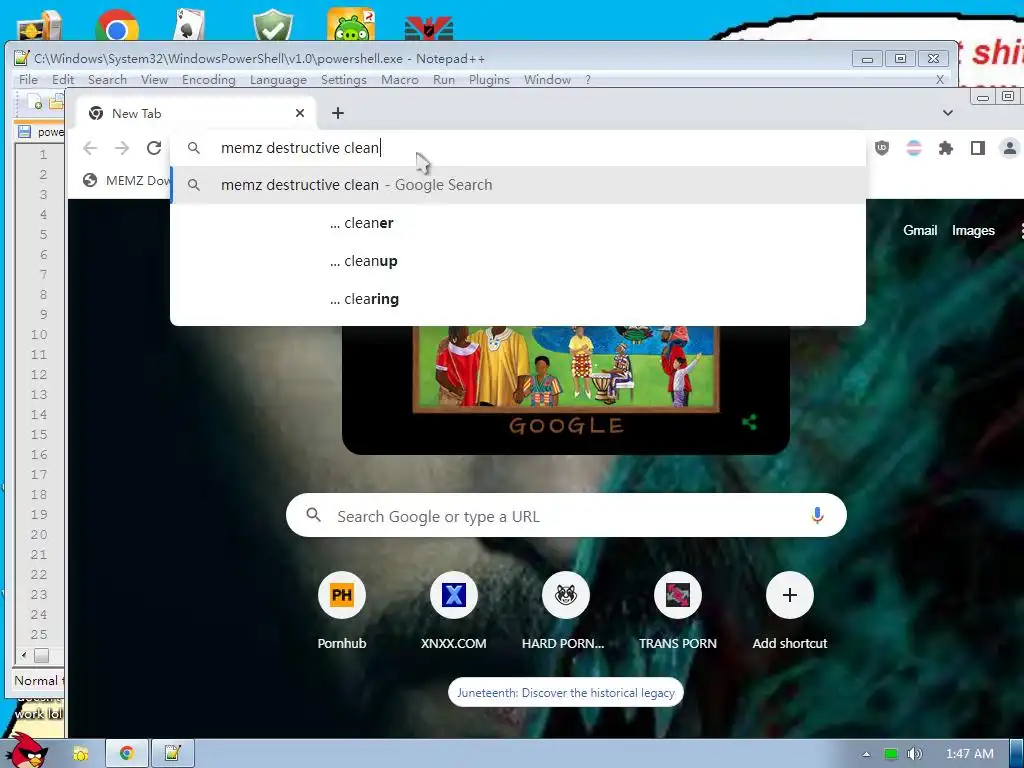The image size is (1024, 768).
Task: Open Google Images link
Action: click(973, 231)
